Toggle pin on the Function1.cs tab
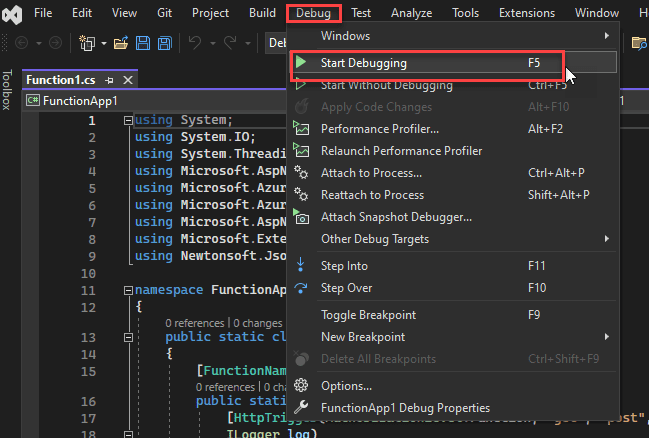This screenshot has height=438, width=649. click(109, 80)
